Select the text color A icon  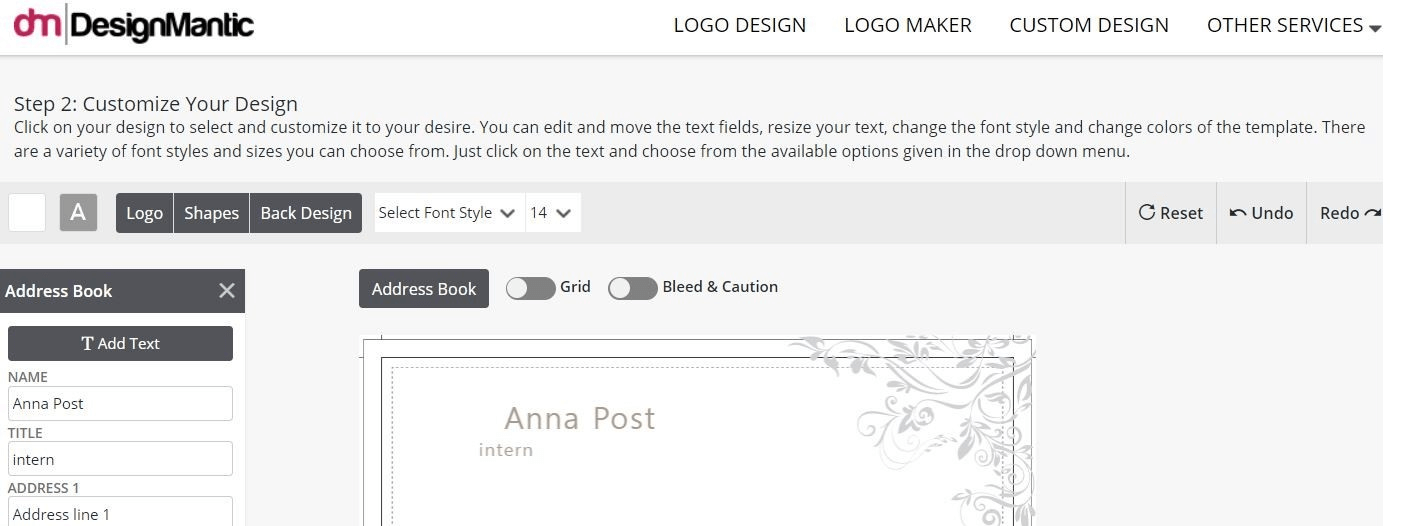(x=78, y=213)
